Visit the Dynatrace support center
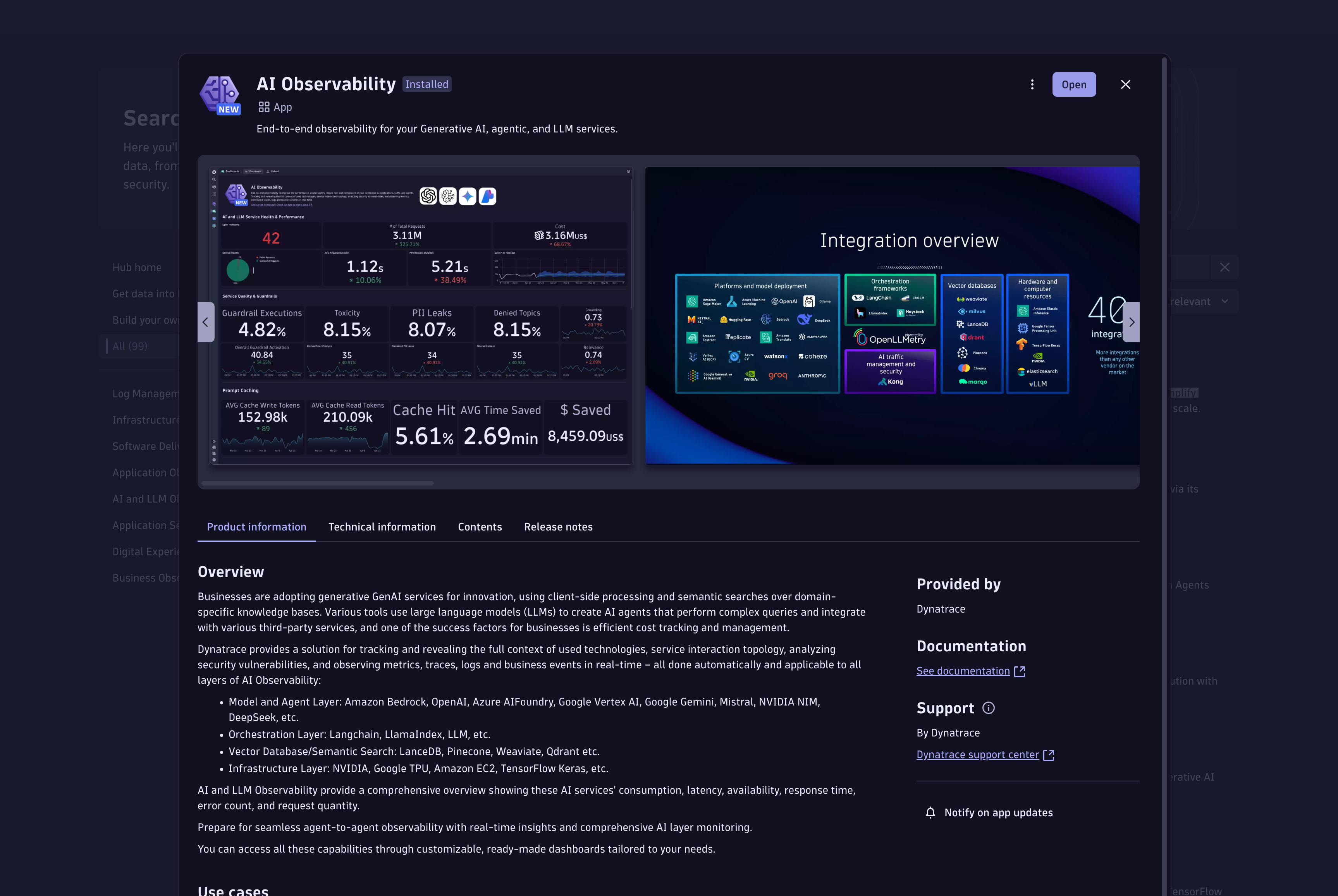Screen dimensions: 1338x896 [977, 754]
